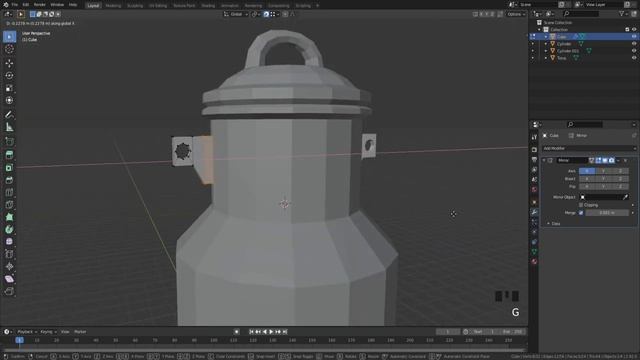640x360 pixels.
Task: Play the animation in timeline
Action: [x=271, y=332]
